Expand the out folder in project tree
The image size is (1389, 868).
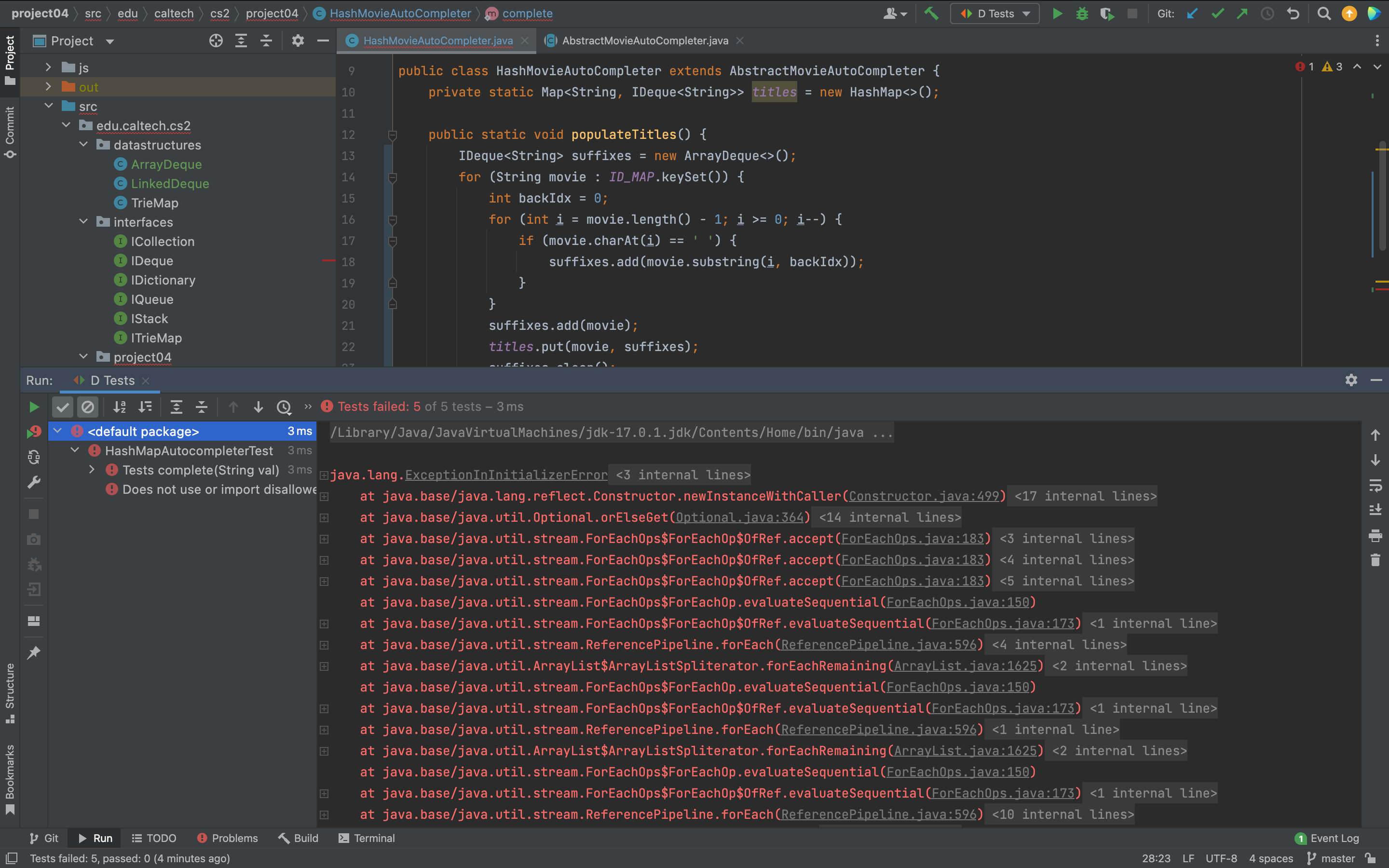48,87
